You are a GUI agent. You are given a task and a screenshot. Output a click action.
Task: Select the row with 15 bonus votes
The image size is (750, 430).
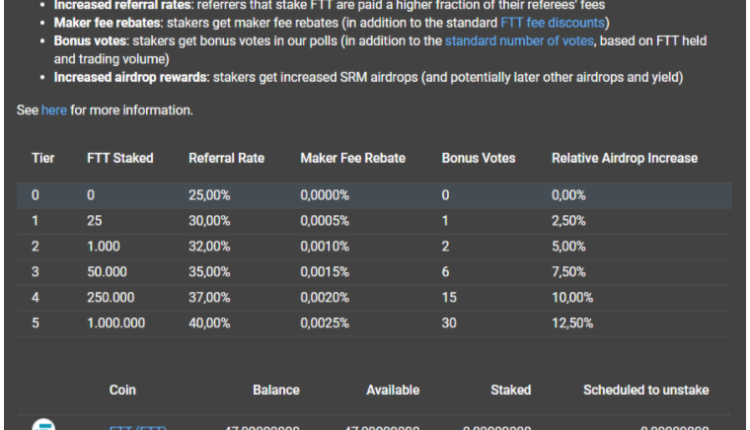coord(374,297)
